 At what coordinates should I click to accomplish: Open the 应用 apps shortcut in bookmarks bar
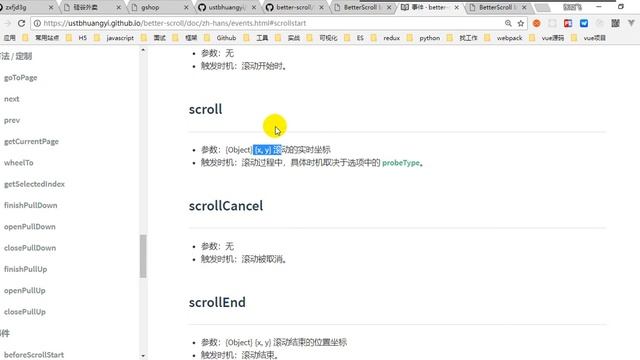point(9,38)
